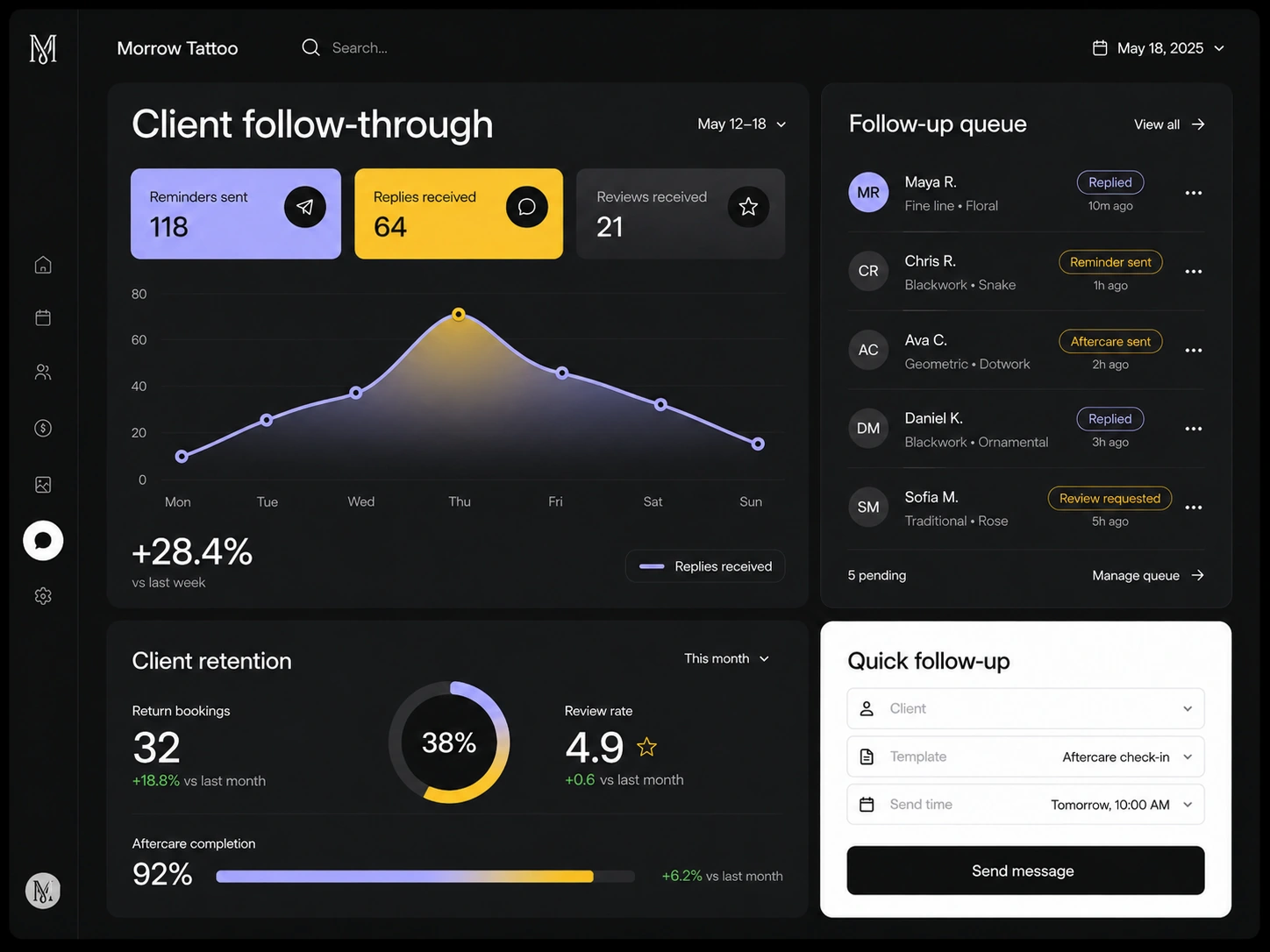The image size is (1270, 952).
Task: Click the Thursday peak data point on chart
Action: [459, 314]
